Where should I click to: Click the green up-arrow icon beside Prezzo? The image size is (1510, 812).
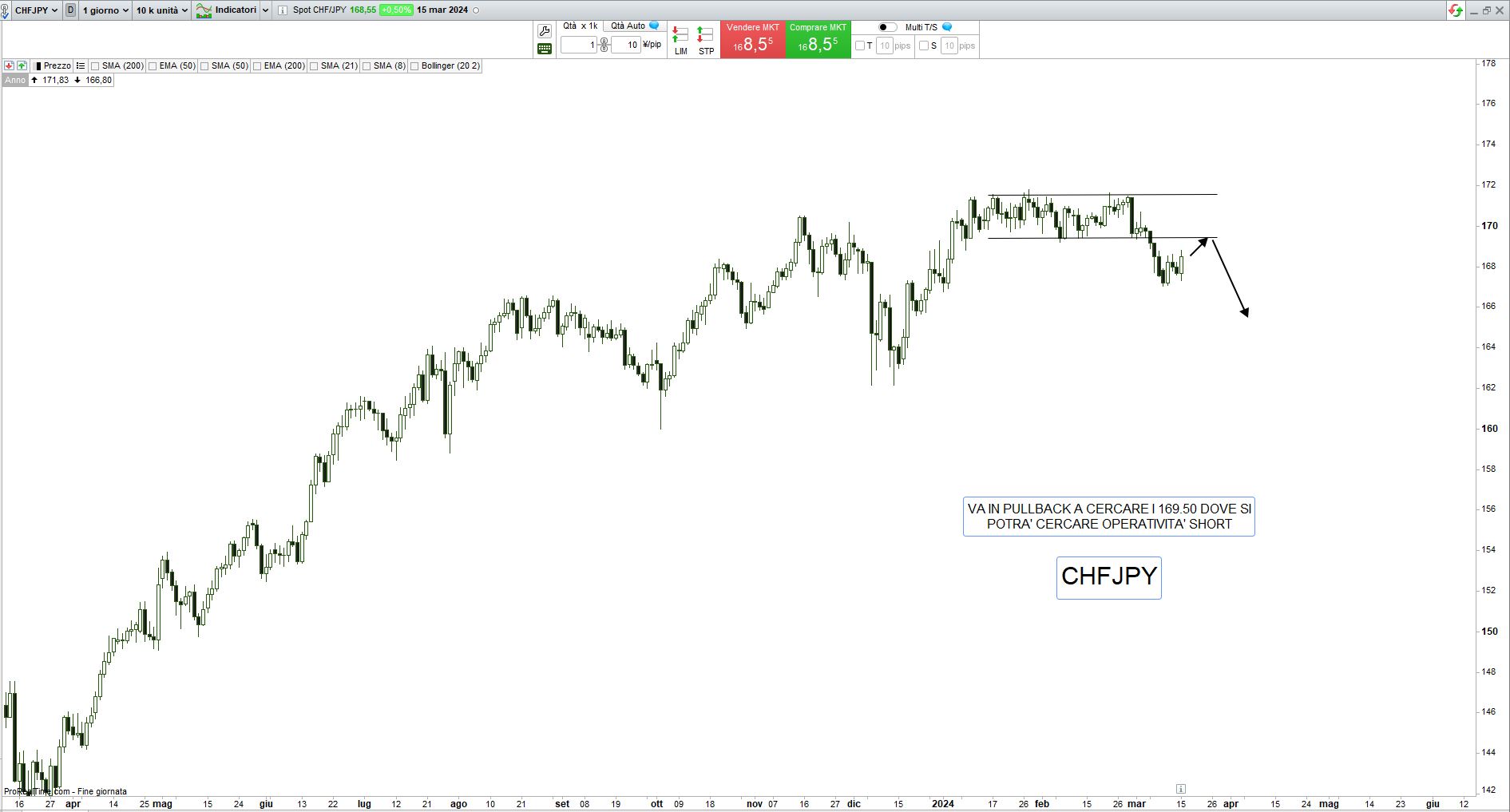coord(22,65)
